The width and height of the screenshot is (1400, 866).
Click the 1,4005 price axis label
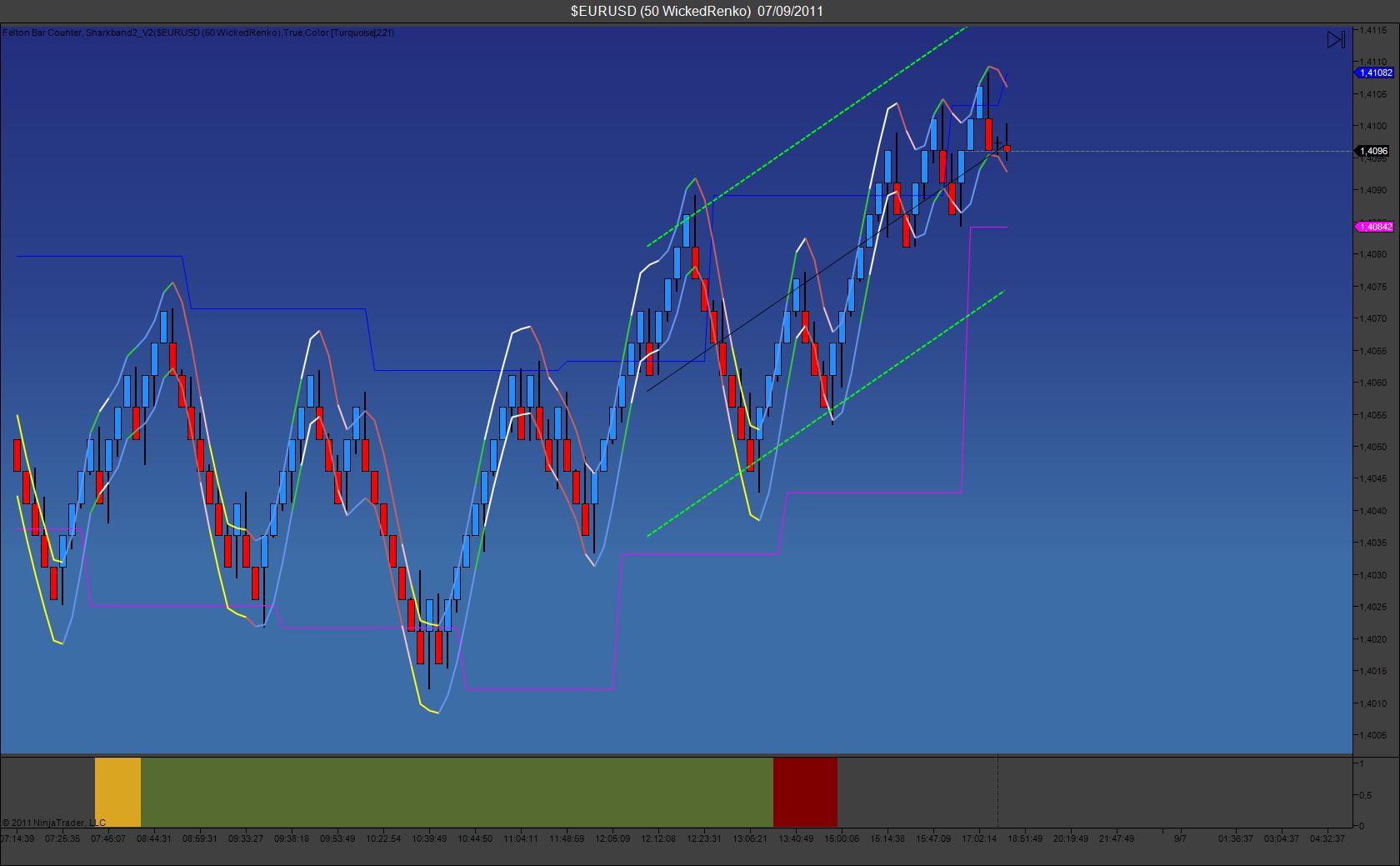pos(1372,735)
